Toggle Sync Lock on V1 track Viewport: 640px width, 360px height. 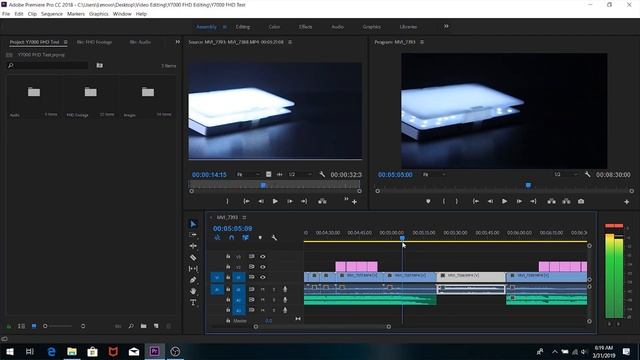252,277
